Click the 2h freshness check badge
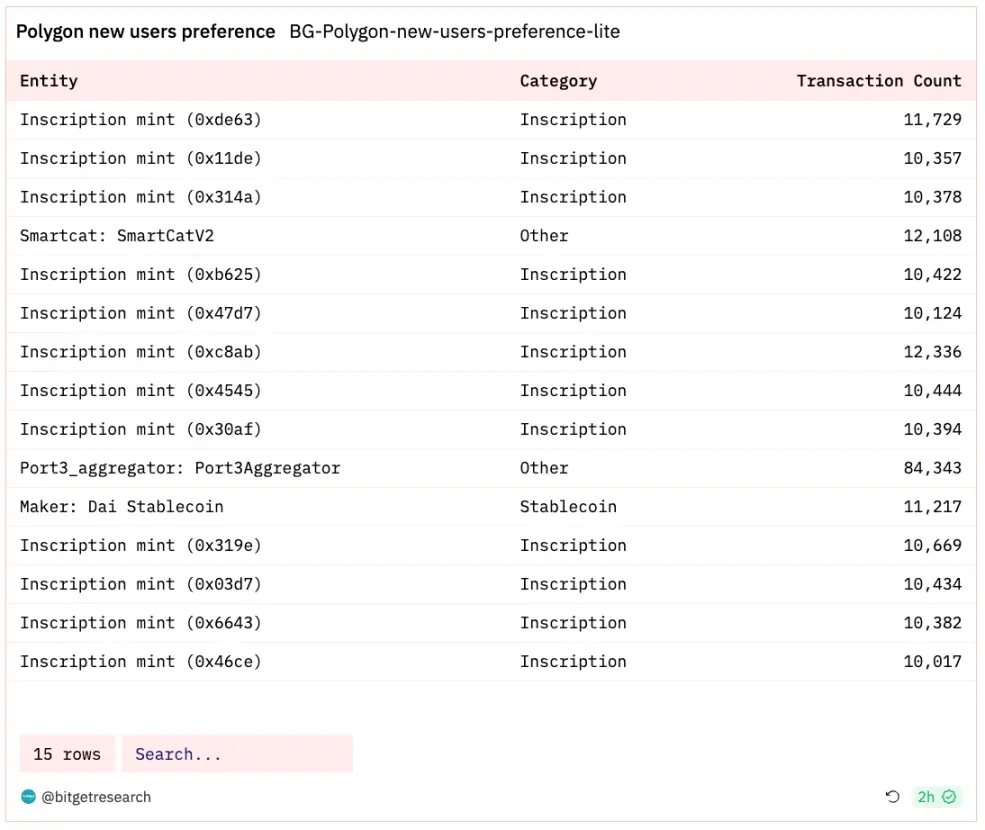 [x=937, y=797]
